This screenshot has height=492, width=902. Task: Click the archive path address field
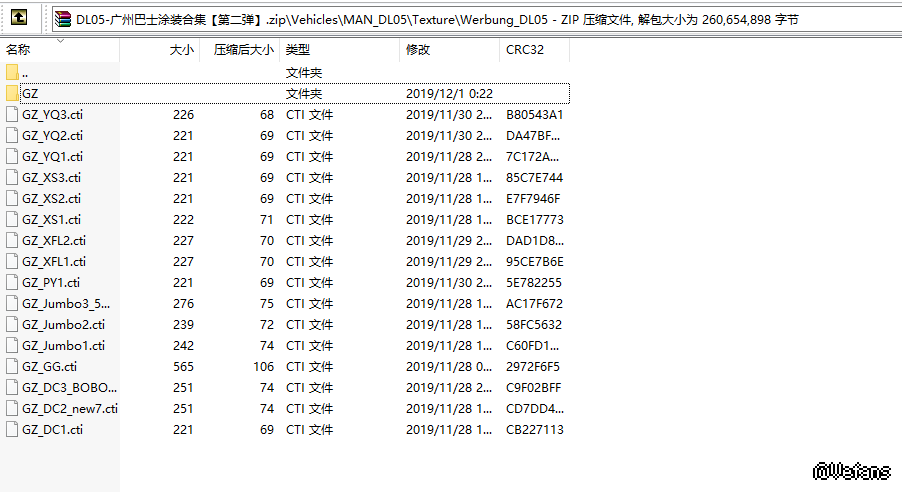pos(477,20)
